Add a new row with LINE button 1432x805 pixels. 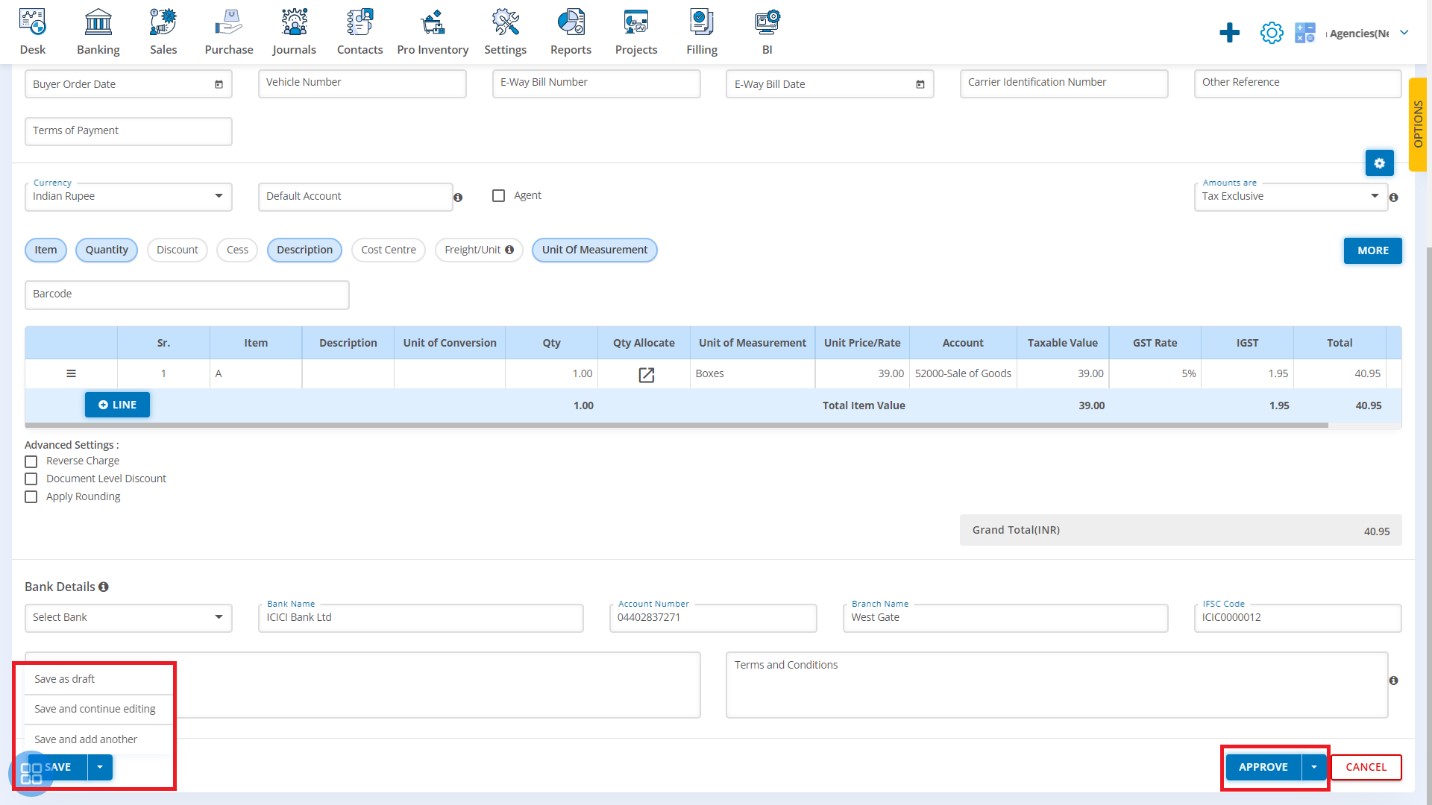[x=118, y=404]
